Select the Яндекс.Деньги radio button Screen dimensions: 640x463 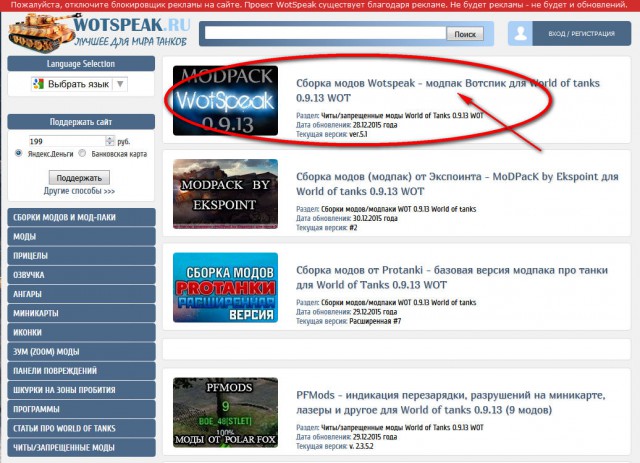(x=18, y=154)
